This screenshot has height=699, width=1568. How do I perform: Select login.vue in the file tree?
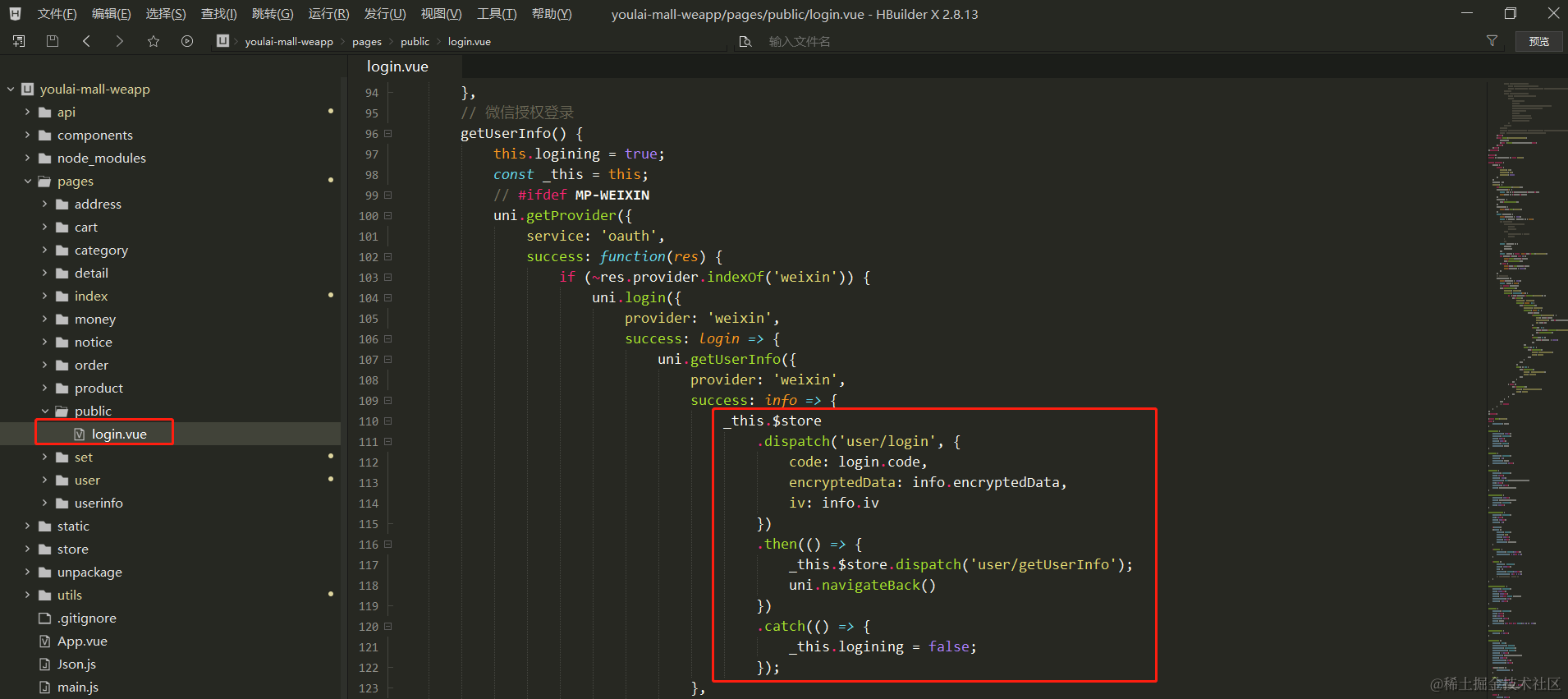click(x=170, y=434)
